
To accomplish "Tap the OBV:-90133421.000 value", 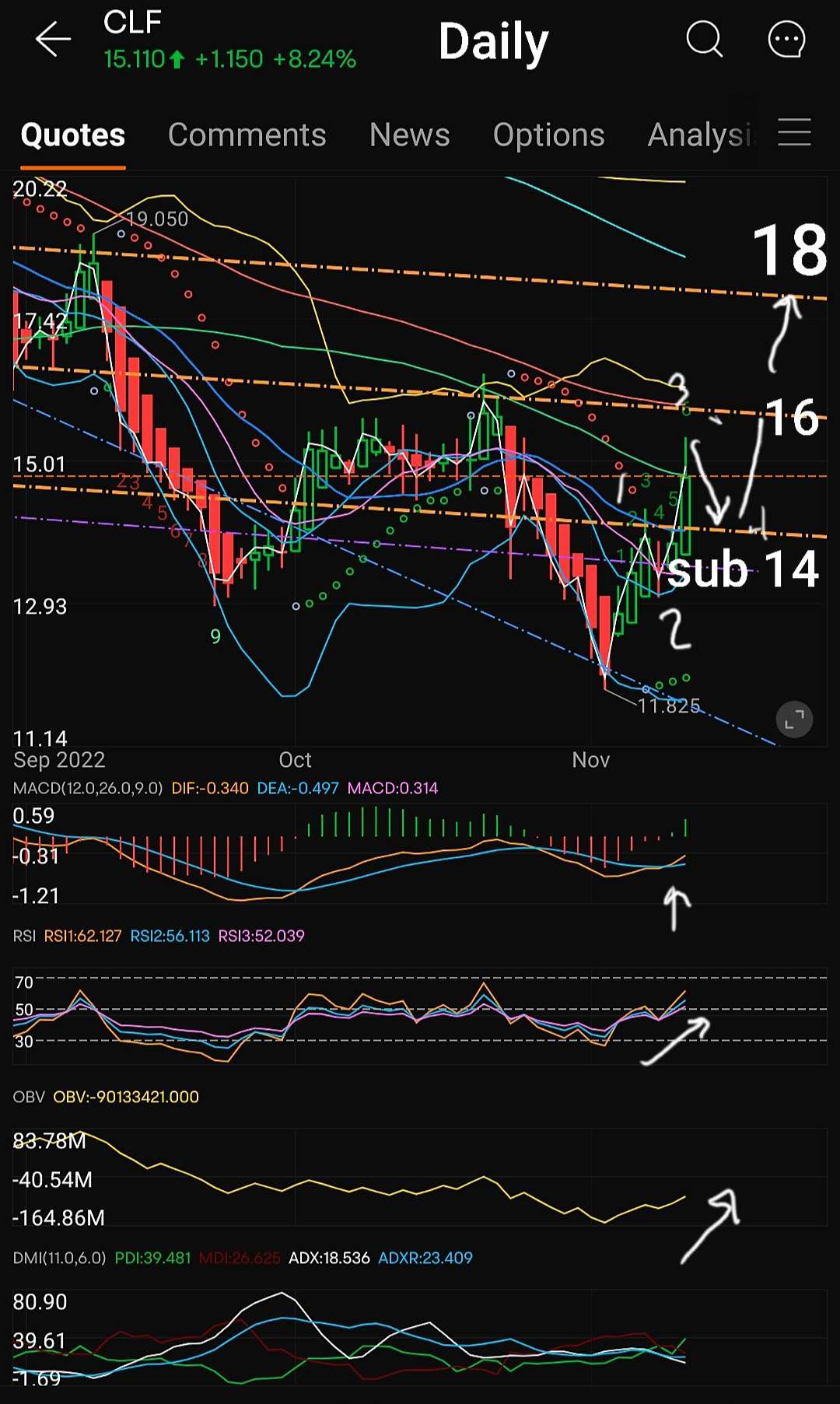I will [x=126, y=1097].
